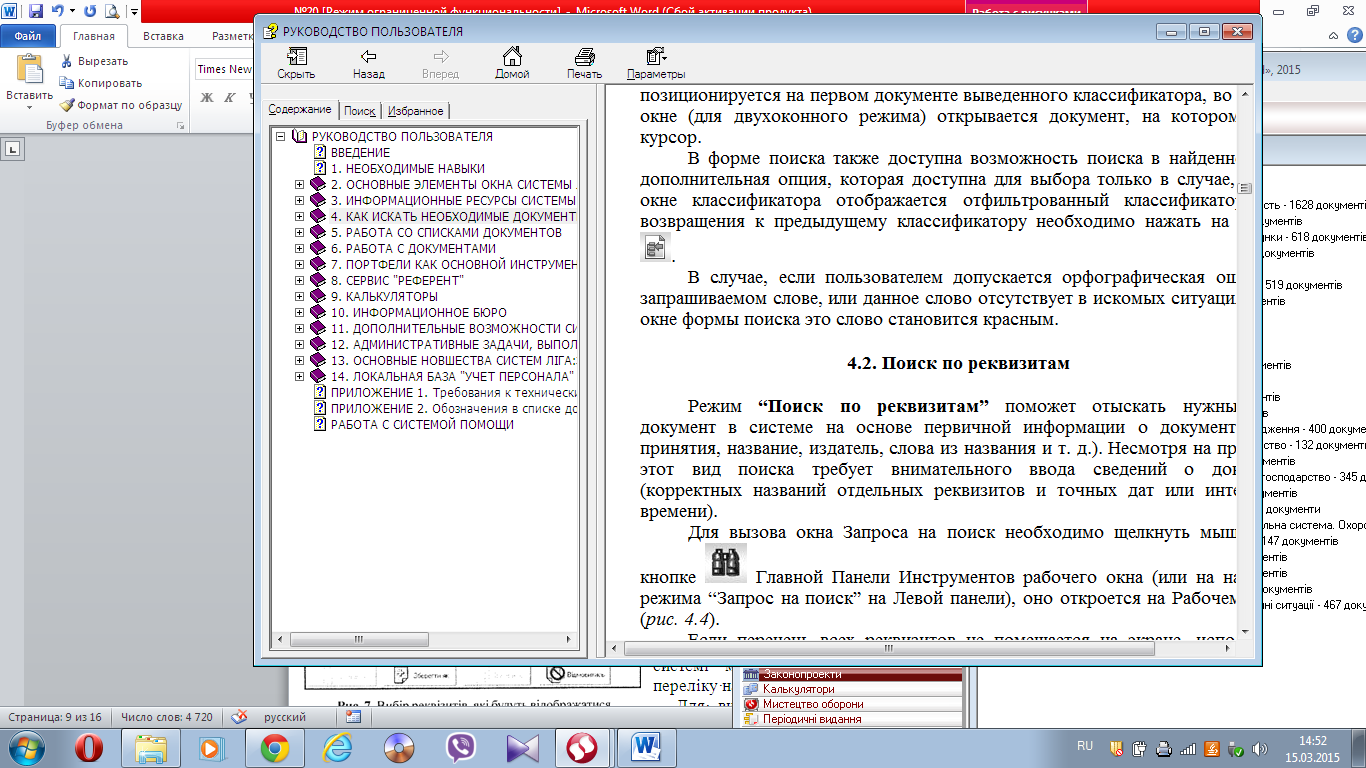Select topic 1. НЕОБХОДИМЫЕ НАВЫКИ
This screenshot has height=768, width=1366.
tap(408, 169)
